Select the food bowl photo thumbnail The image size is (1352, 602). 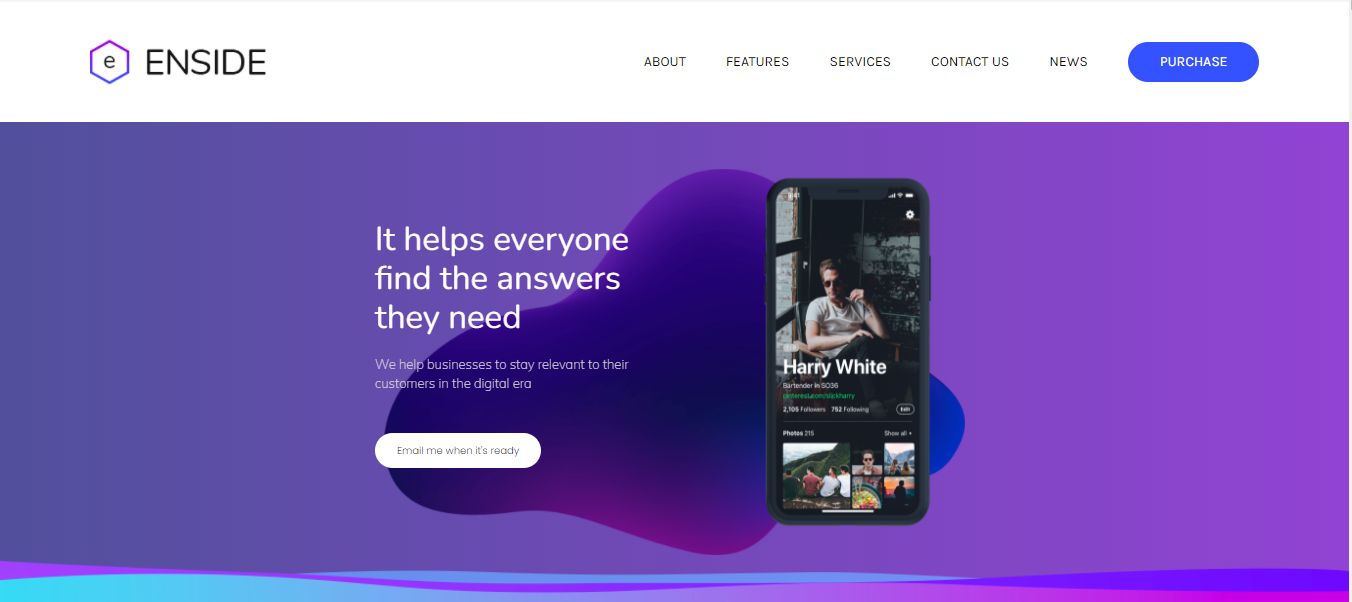[867, 492]
